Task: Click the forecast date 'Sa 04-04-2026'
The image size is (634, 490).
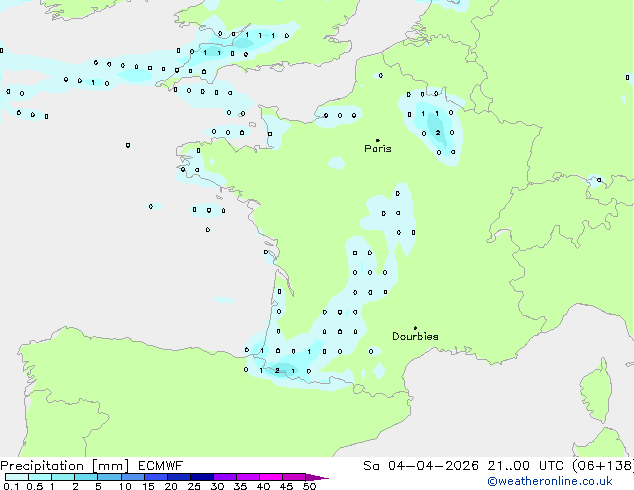Action: (x=421, y=466)
